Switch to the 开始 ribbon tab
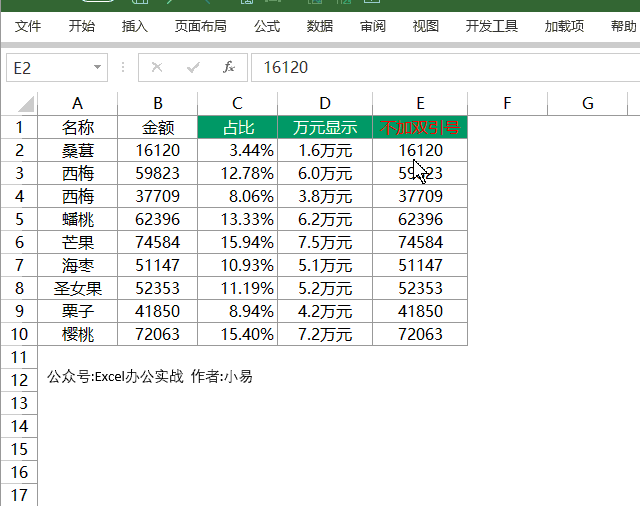The height and width of the screenshot is (506, 640). pos(81,27)
